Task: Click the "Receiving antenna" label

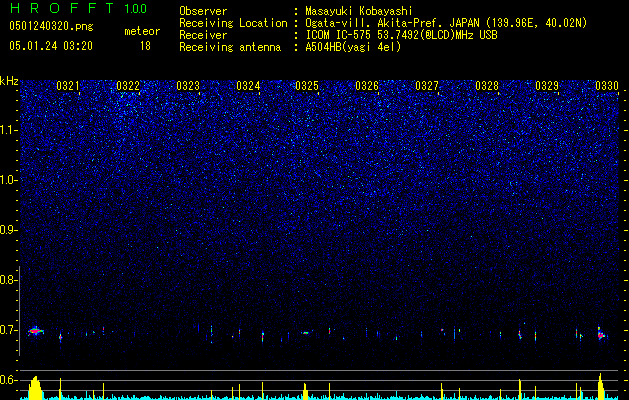Action: (x=230, y=47)
